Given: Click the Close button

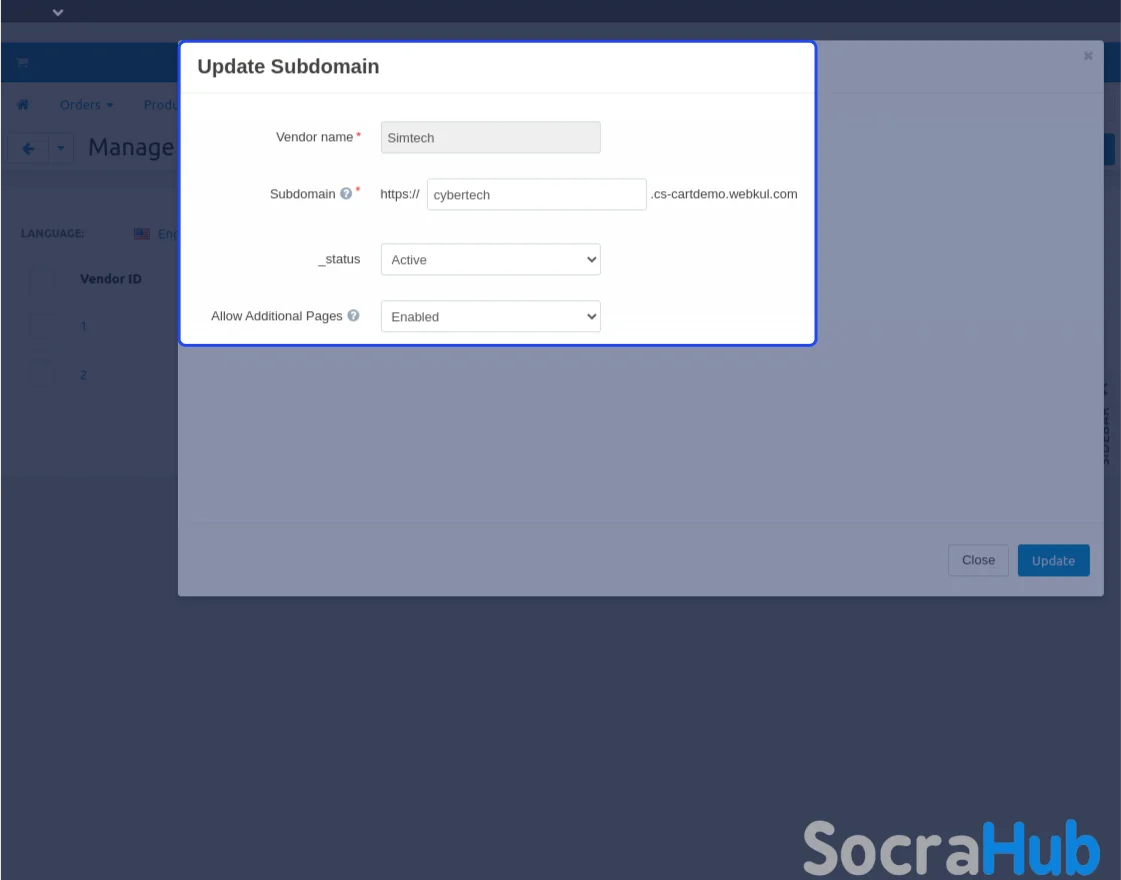Looking at the screenshot, I should click(978, 560).
